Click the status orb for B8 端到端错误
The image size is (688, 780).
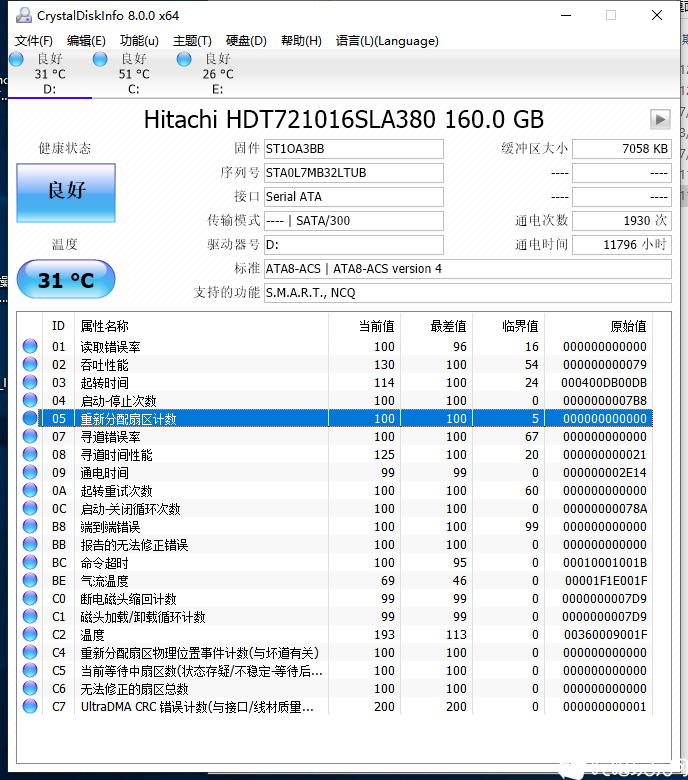coord(30,526)
